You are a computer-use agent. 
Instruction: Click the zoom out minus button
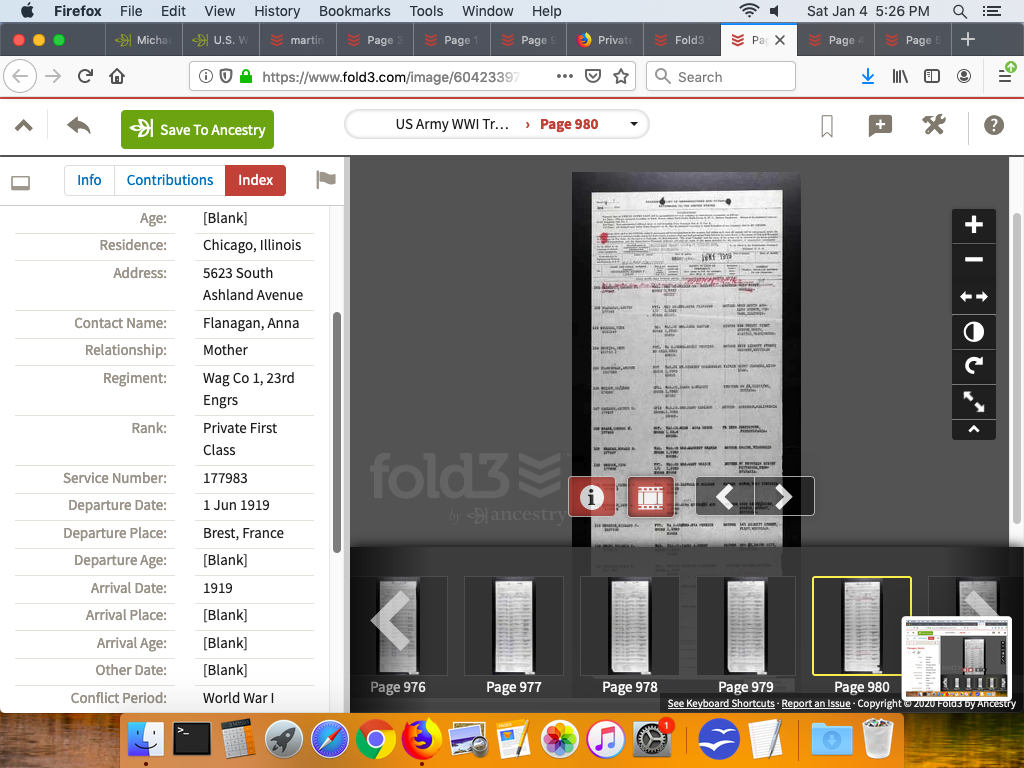click(x=973, y=260)
